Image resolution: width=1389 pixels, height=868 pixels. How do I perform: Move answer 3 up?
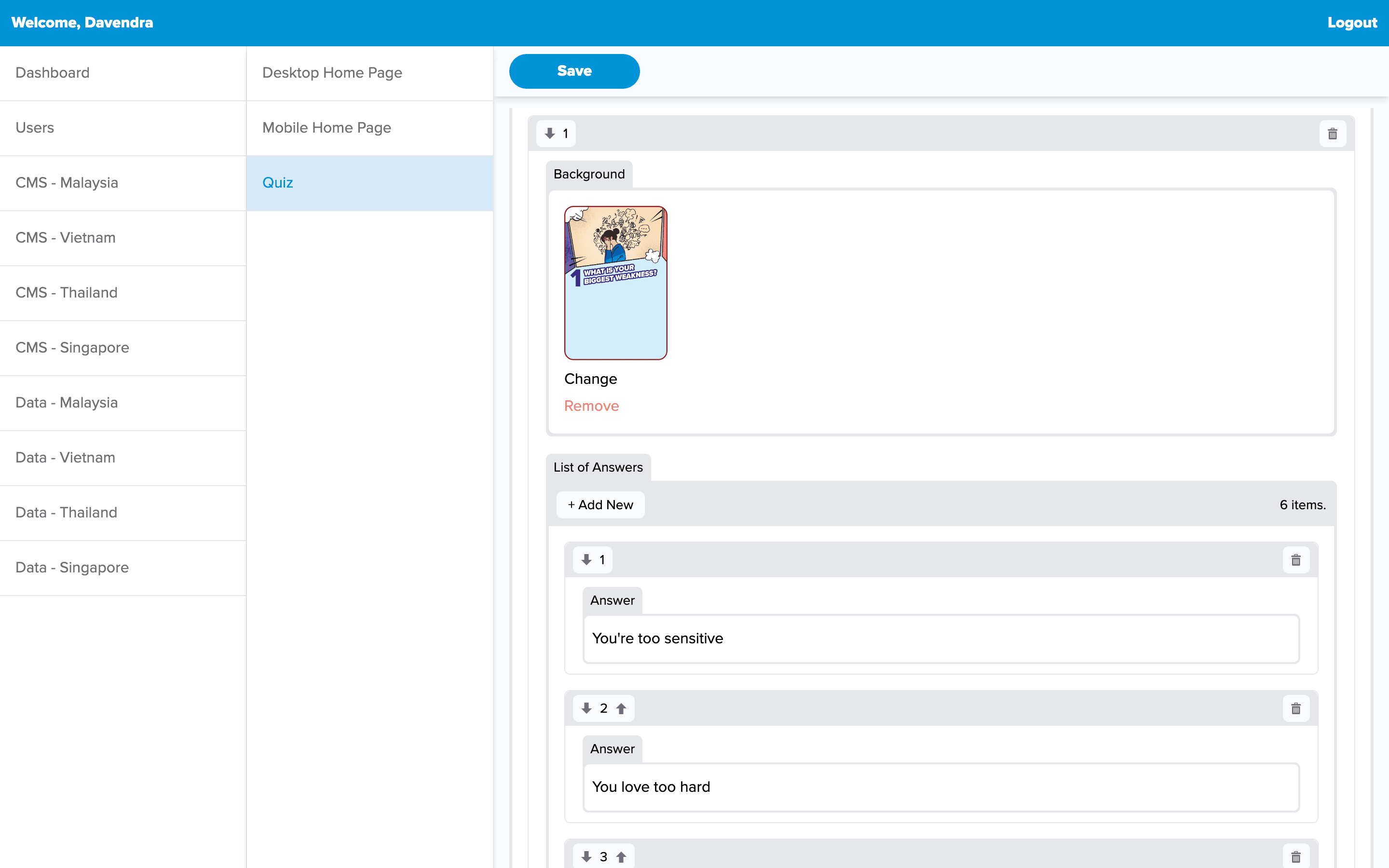(621, 856)
